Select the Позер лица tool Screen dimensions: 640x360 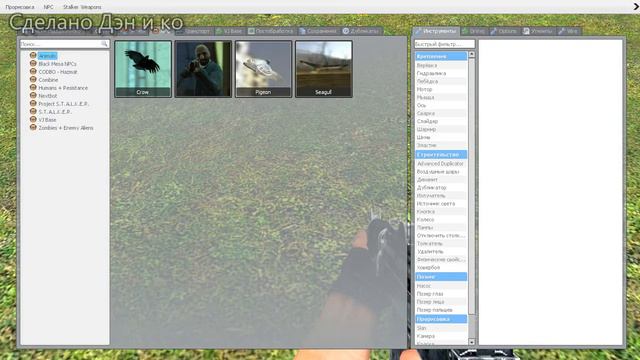(x=441, y=302)
